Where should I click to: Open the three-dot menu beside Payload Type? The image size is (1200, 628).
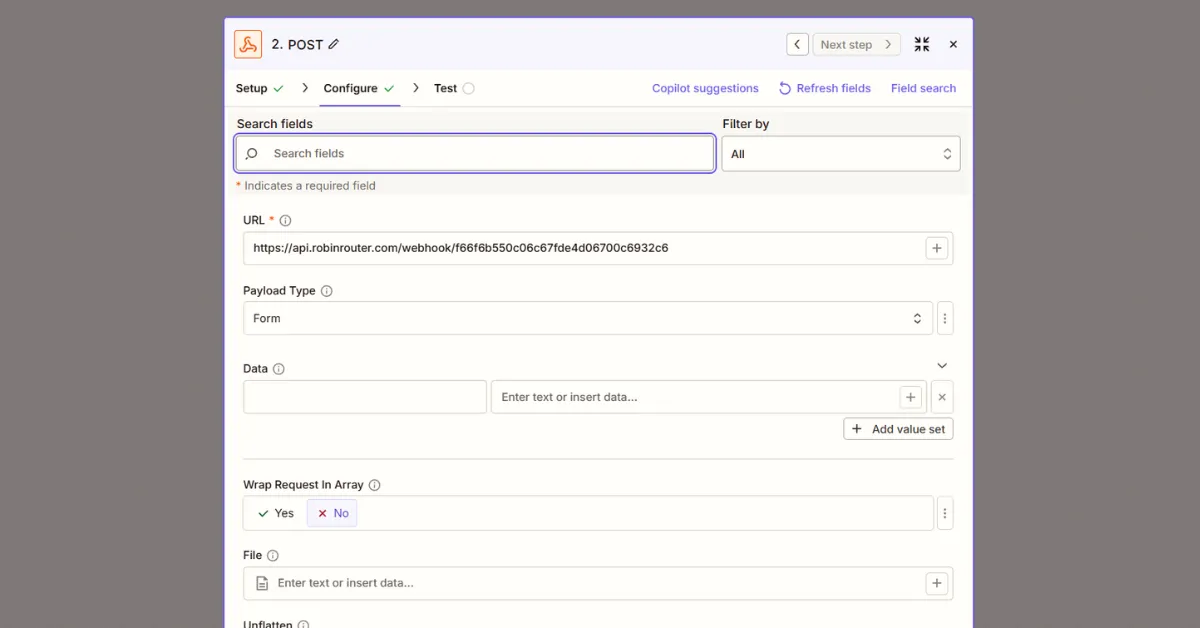coord(944,317)
